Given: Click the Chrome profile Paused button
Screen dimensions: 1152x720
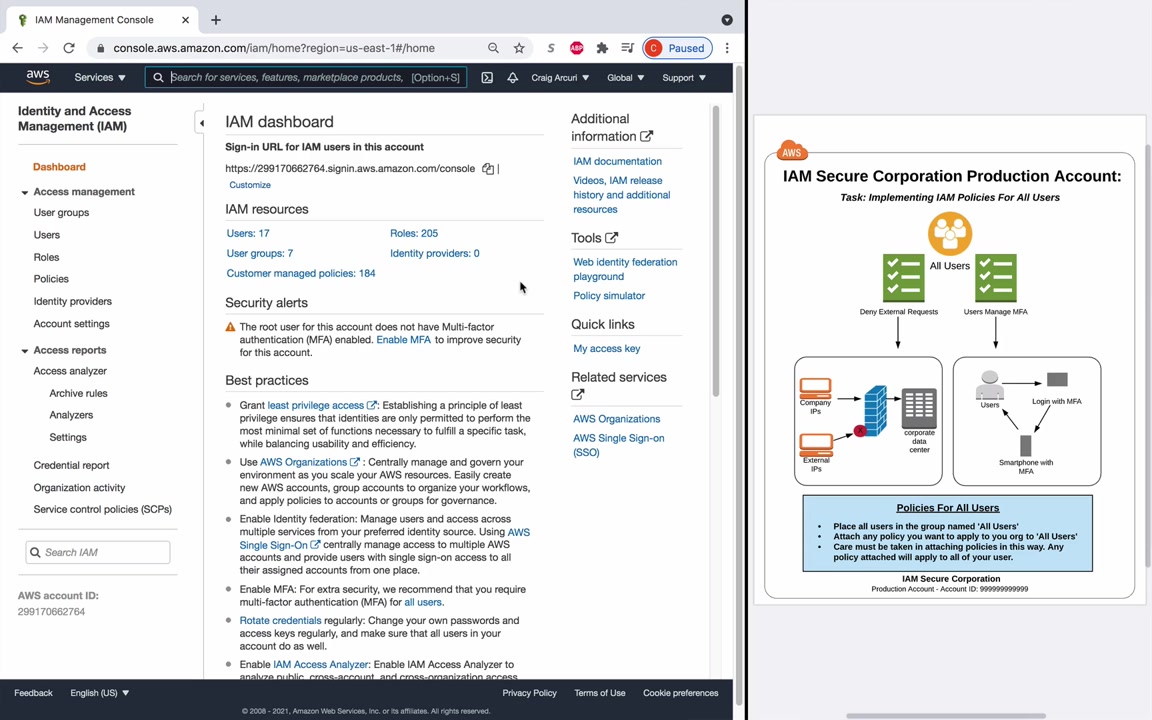Looking at the screenshot, I should tap(677, 48).
